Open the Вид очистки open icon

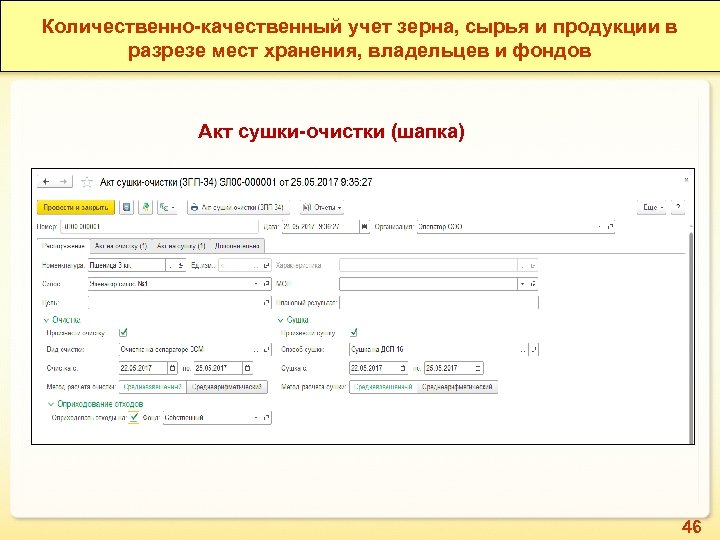tap(266, 349)
